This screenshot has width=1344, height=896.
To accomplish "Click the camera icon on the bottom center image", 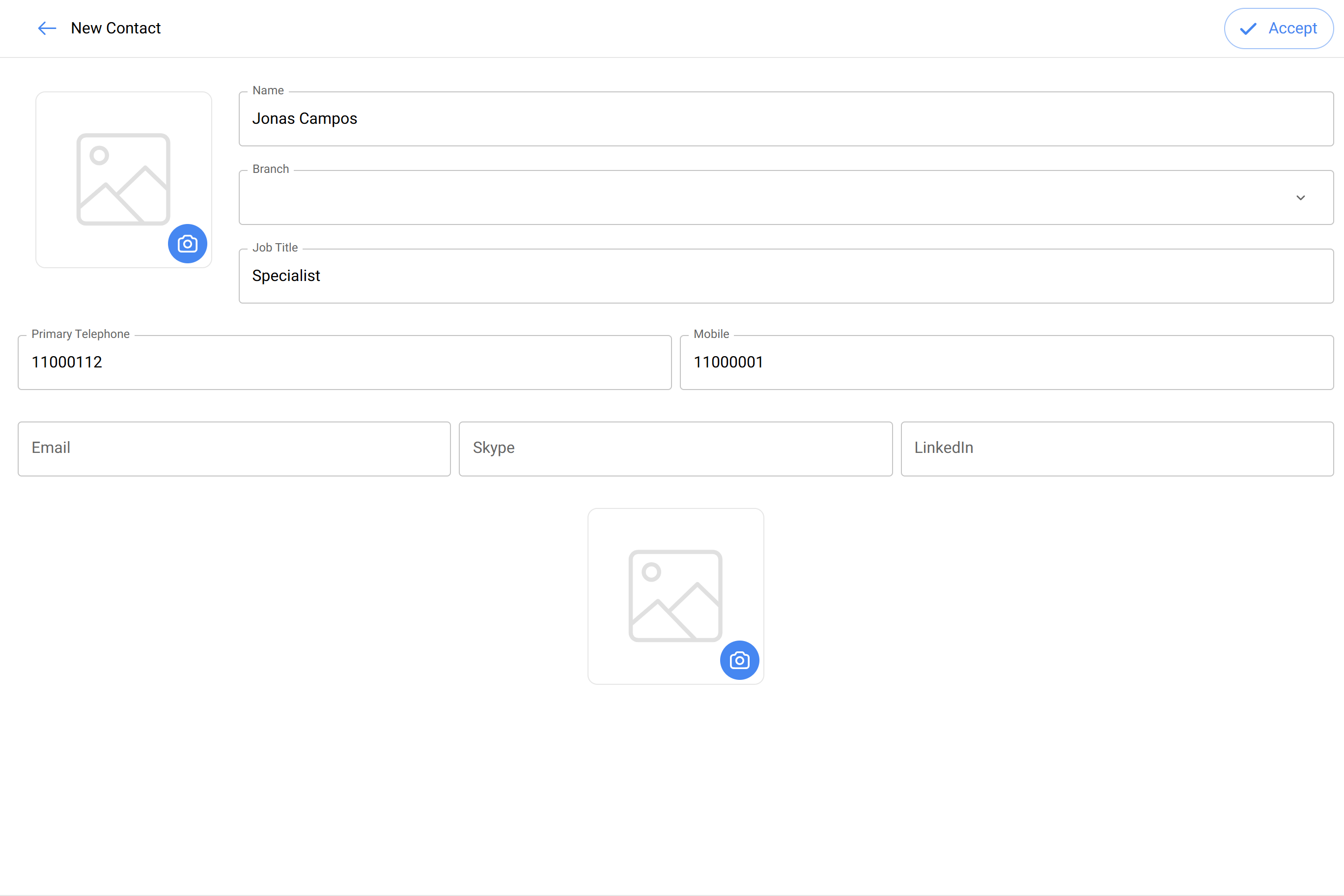I will [739, 661].
